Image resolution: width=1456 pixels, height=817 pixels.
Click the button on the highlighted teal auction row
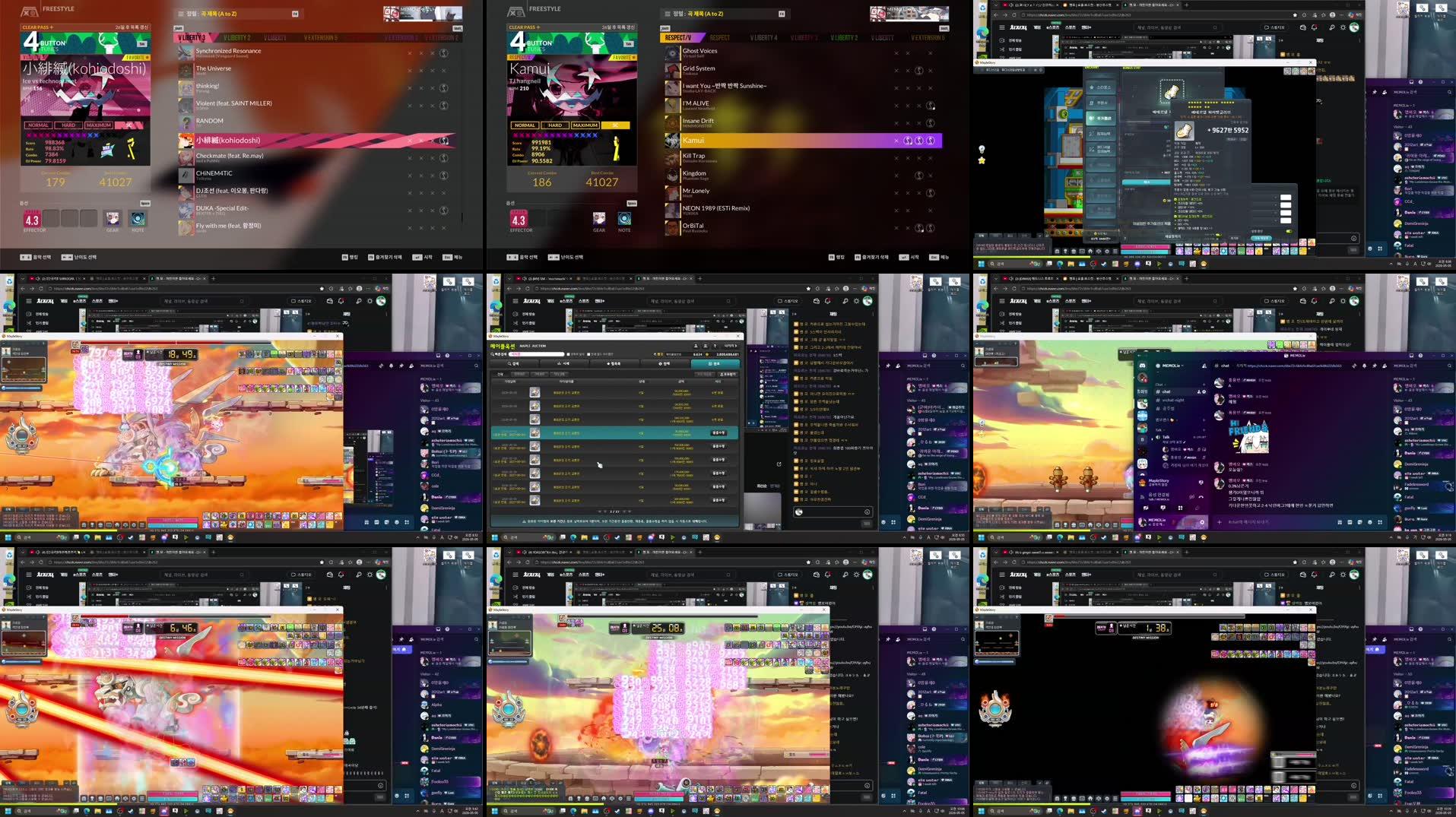(x=718, y=432)
